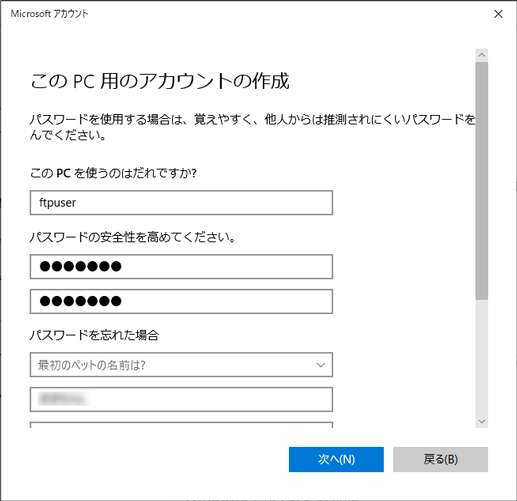The width and height of the screenshot is (517, 501).
Task: Close the Microsoft アカウント dialog
Action: tap(498, 14)
